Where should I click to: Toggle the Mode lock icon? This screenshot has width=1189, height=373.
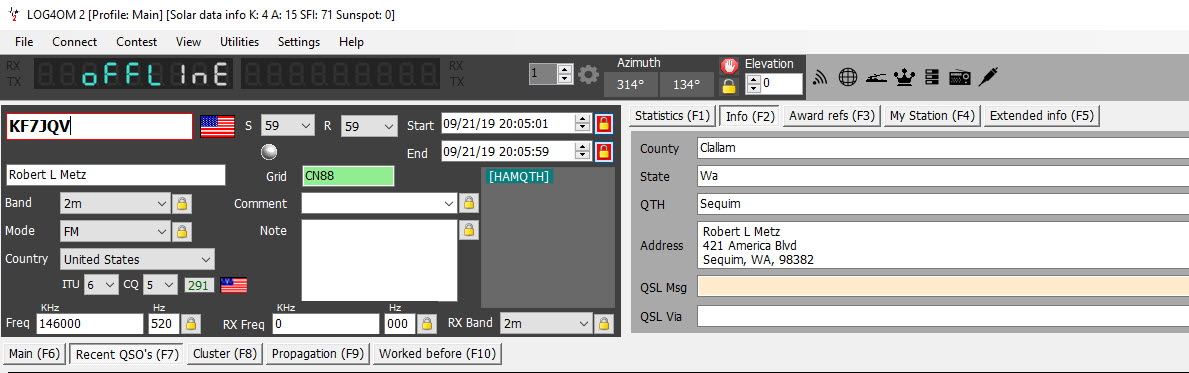[x=181, y=231]
